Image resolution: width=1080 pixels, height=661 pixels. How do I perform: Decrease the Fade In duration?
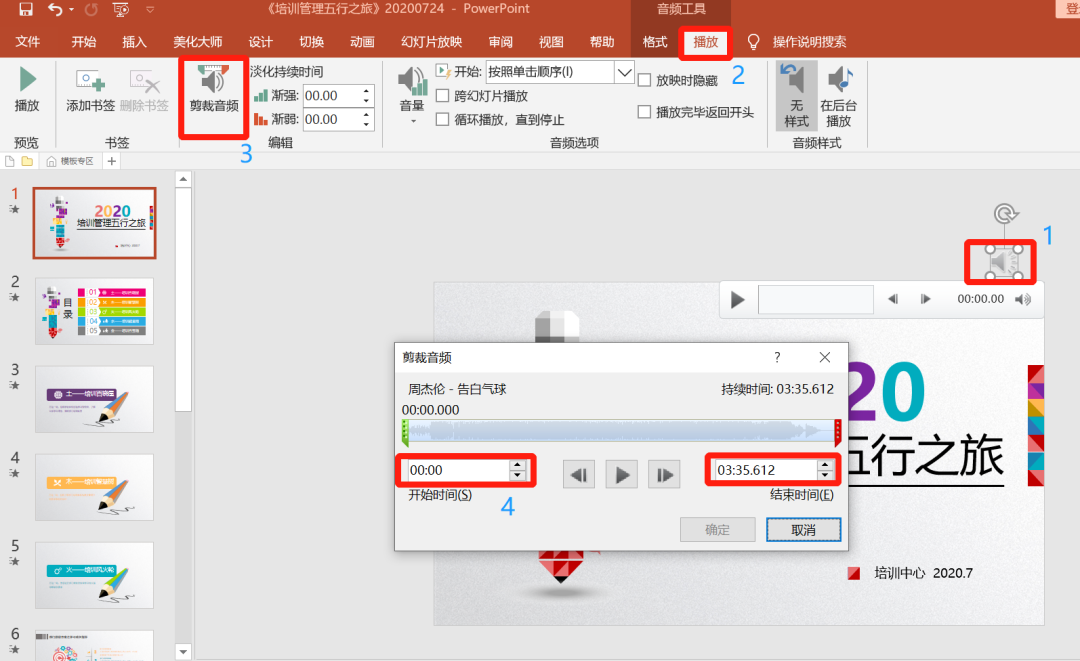tap(366, 101)
